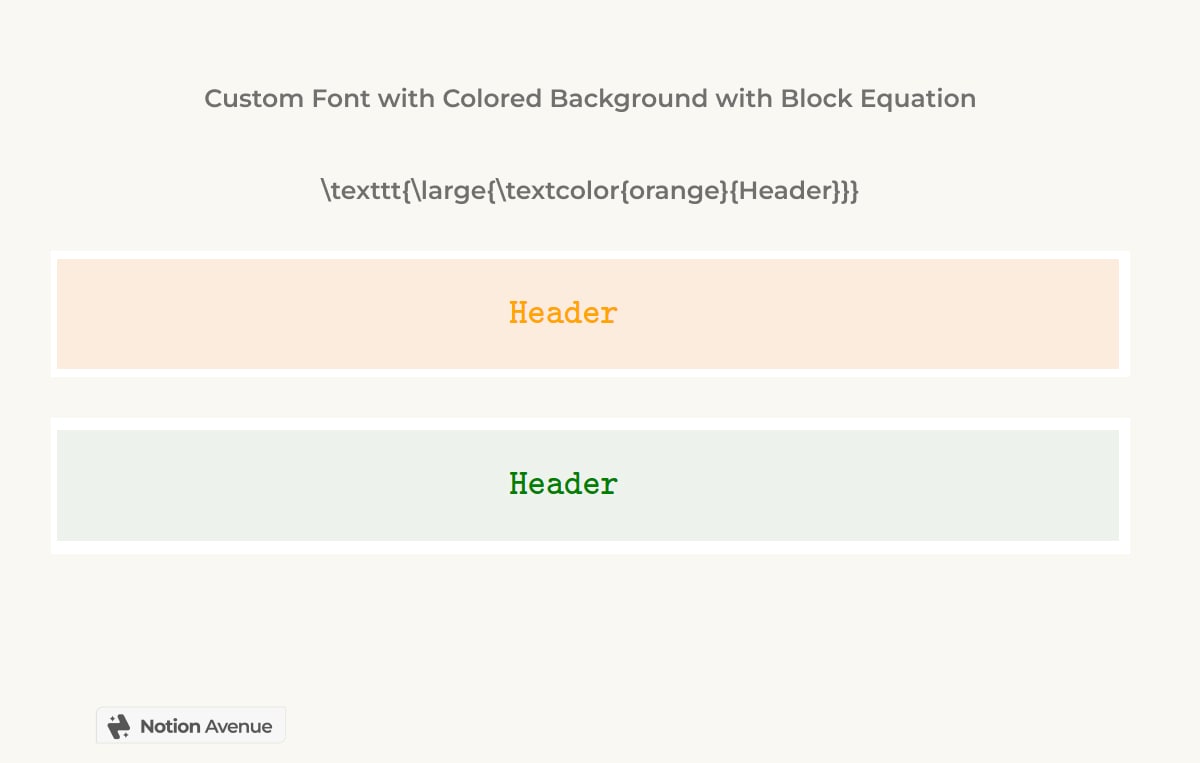Image resolution: width=1200 pixels, height=763 pixels.
Task: Click the word Avenue in the badge
Action: pyautogui.click(x=238, y=726)
